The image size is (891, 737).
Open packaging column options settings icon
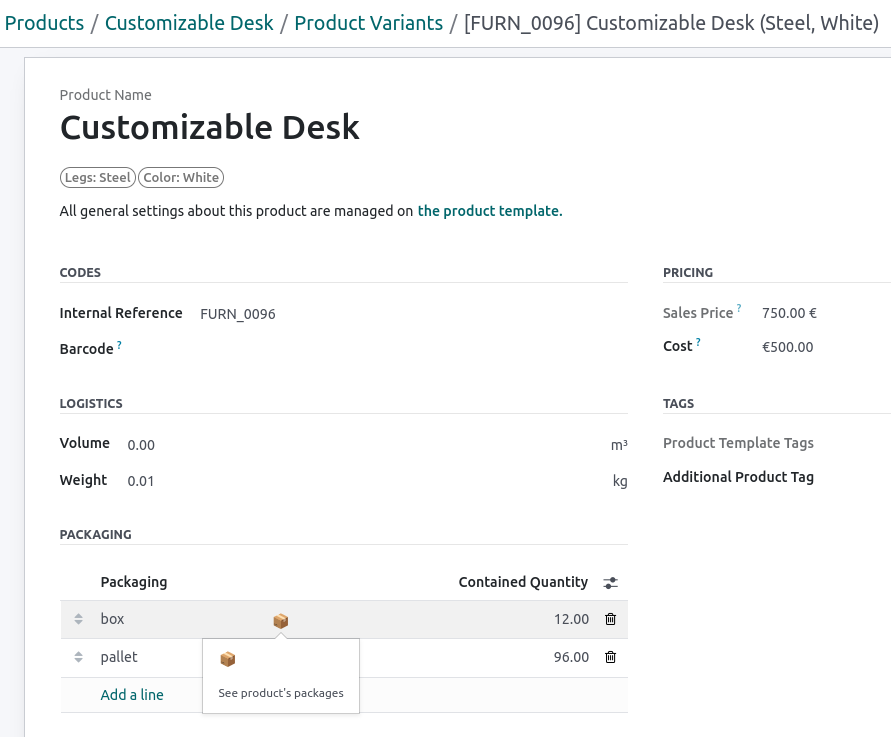[611, 582]
